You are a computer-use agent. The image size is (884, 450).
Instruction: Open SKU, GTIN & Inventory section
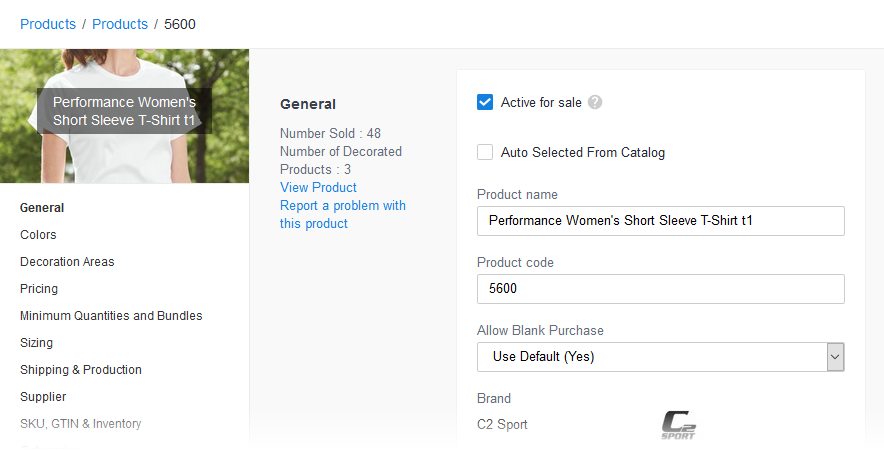click(x=81, y=424)
